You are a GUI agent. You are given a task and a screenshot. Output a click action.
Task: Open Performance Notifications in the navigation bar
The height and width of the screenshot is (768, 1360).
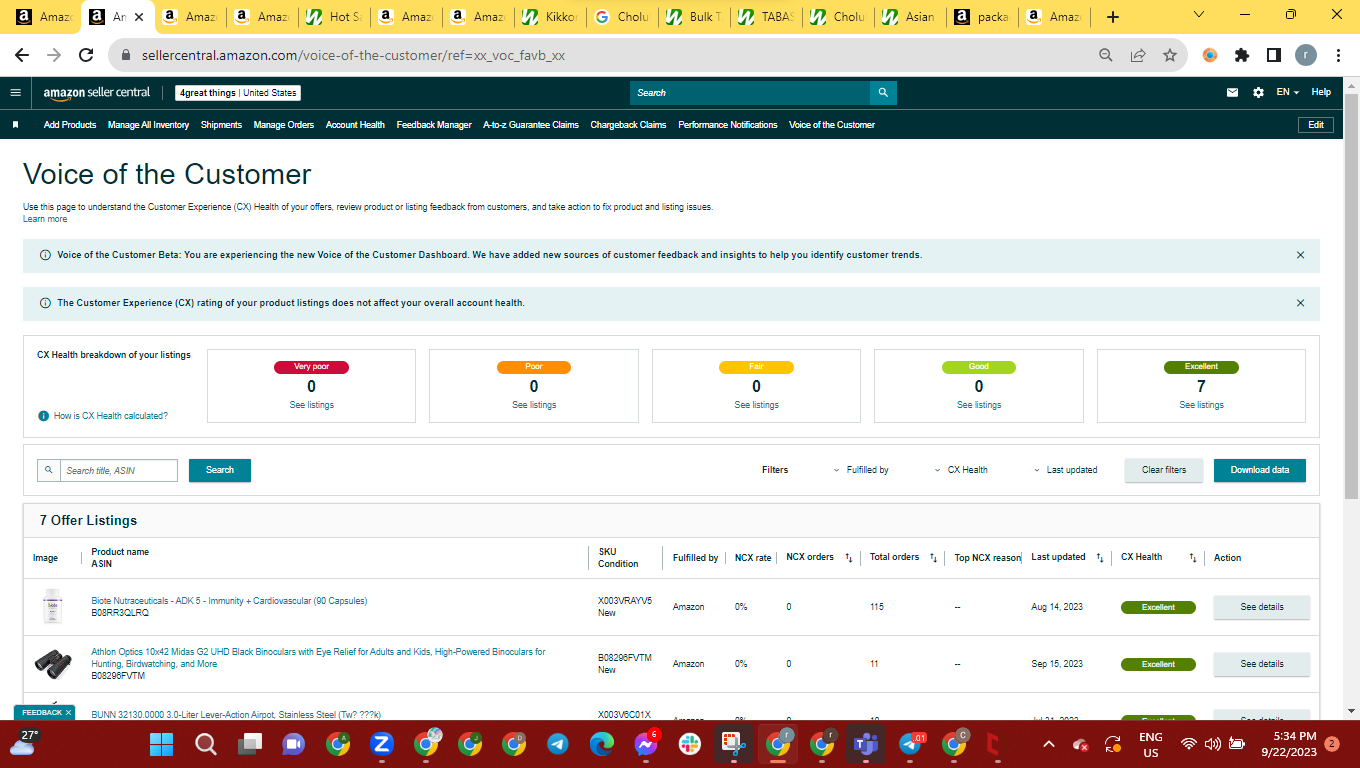[x=728, y=125]
